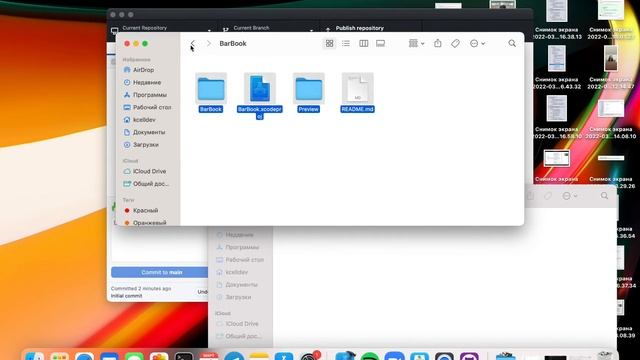
Task: Click the Share icon in Finder toolbar
Action: 438,43
